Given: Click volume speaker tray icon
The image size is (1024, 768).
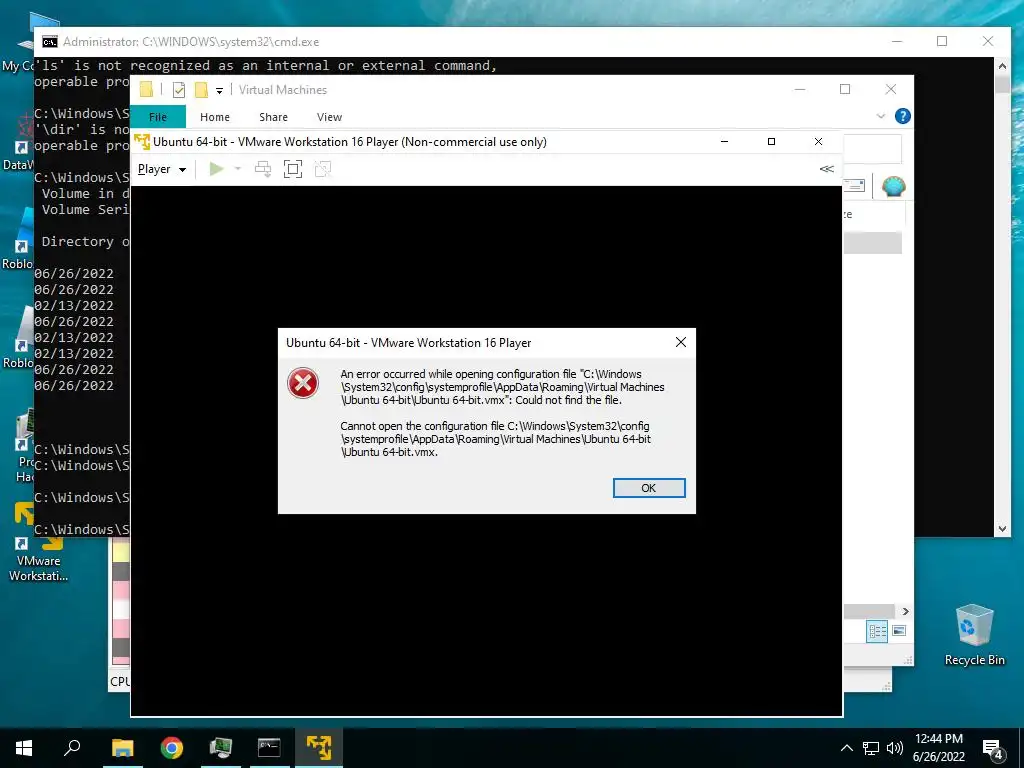Looking at the screenshot, I should coord(895,748).
